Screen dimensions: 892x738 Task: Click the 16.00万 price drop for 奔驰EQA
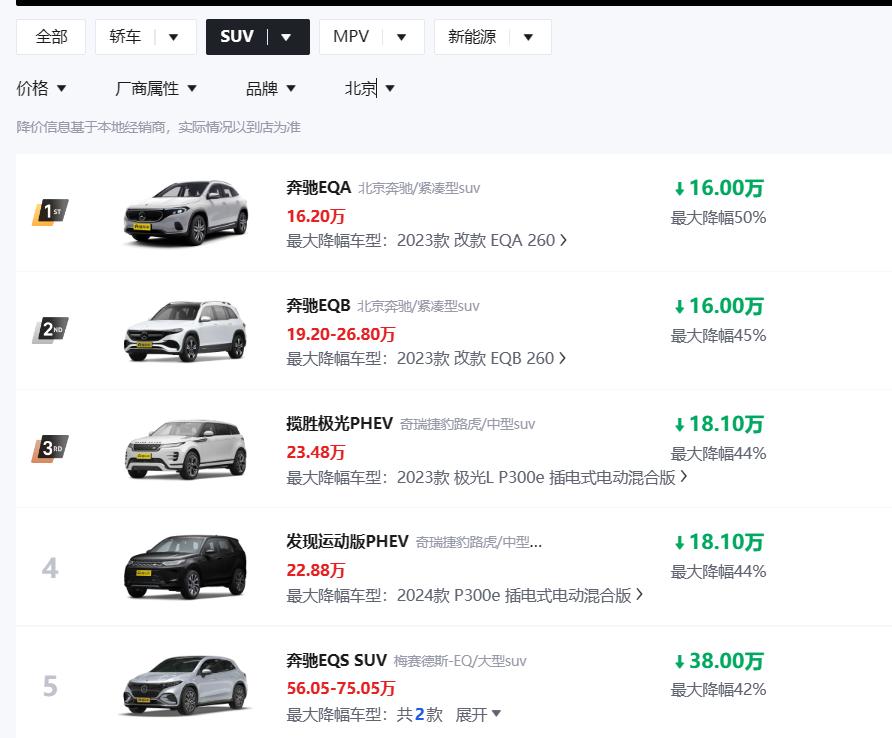719,188
